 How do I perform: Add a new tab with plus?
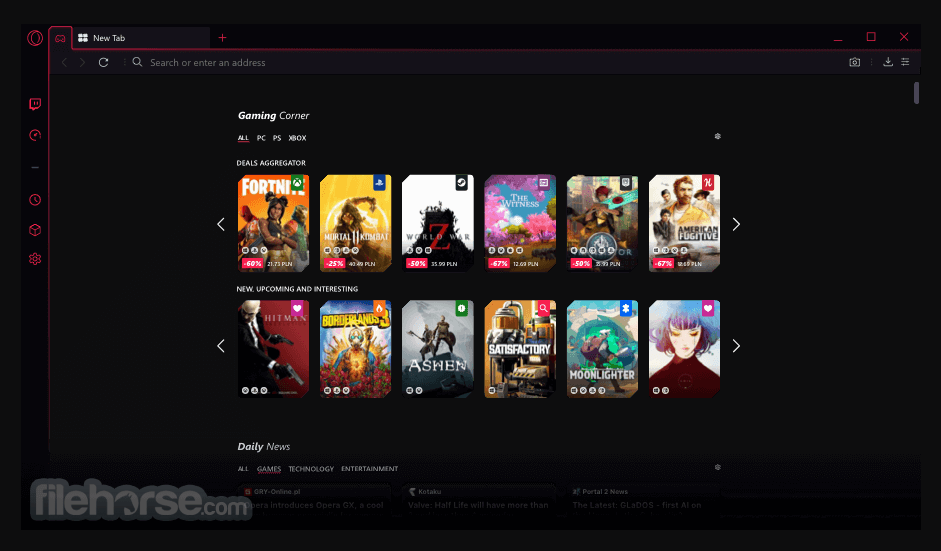pos(222,38)
